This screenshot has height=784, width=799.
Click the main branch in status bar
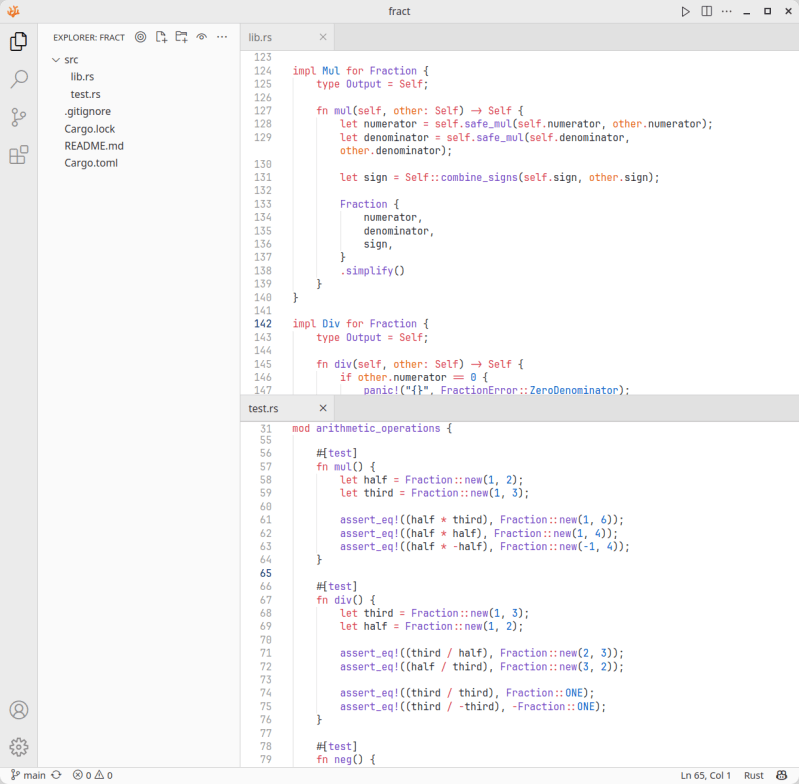click(28, 775)
